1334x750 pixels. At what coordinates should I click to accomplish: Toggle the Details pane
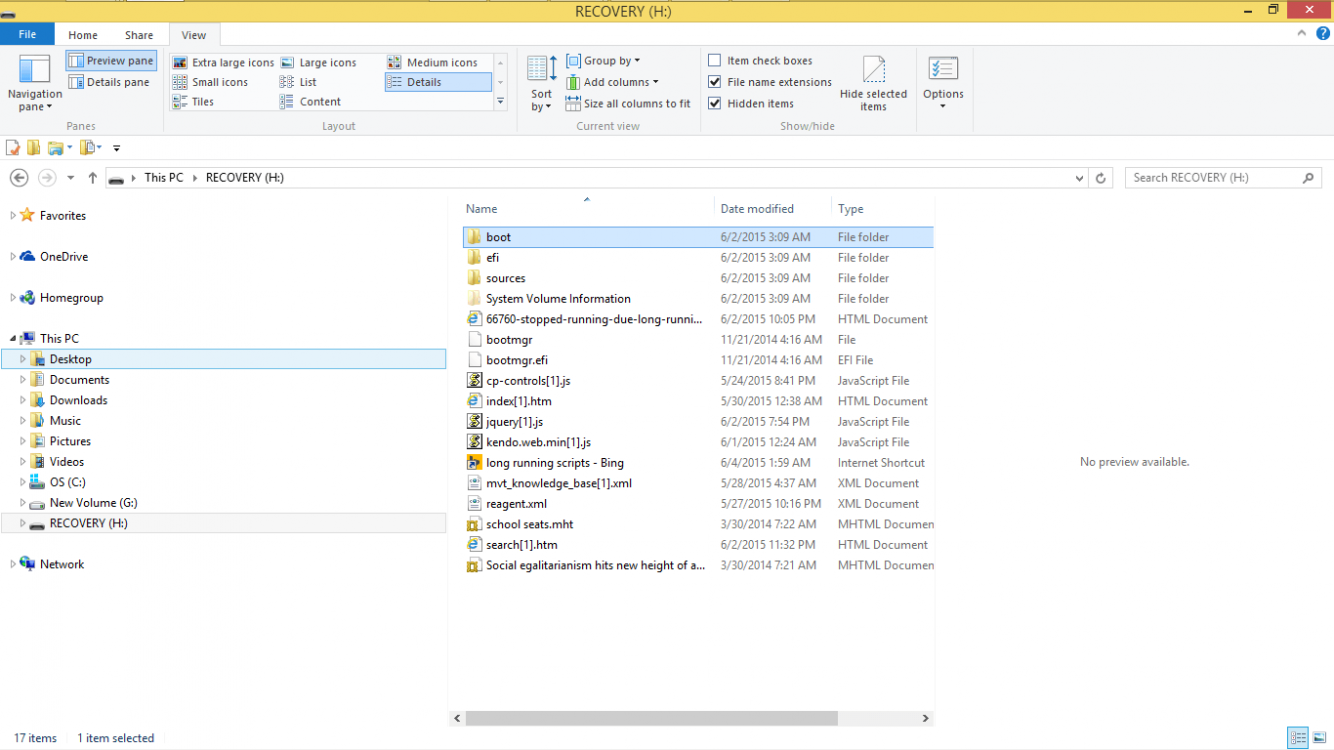[x=110, y=82]
